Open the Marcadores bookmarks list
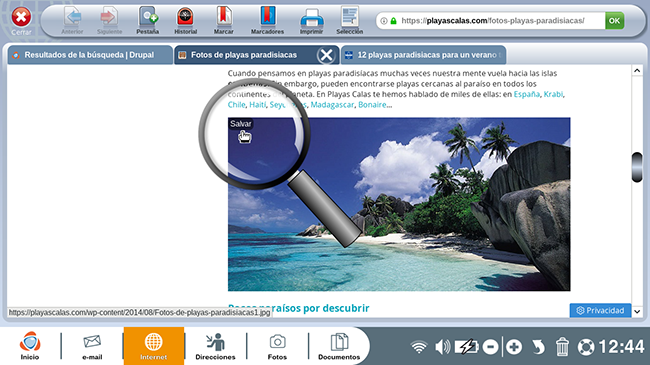The width and height of the screenshot is (650, 365). tap(267, 20)
